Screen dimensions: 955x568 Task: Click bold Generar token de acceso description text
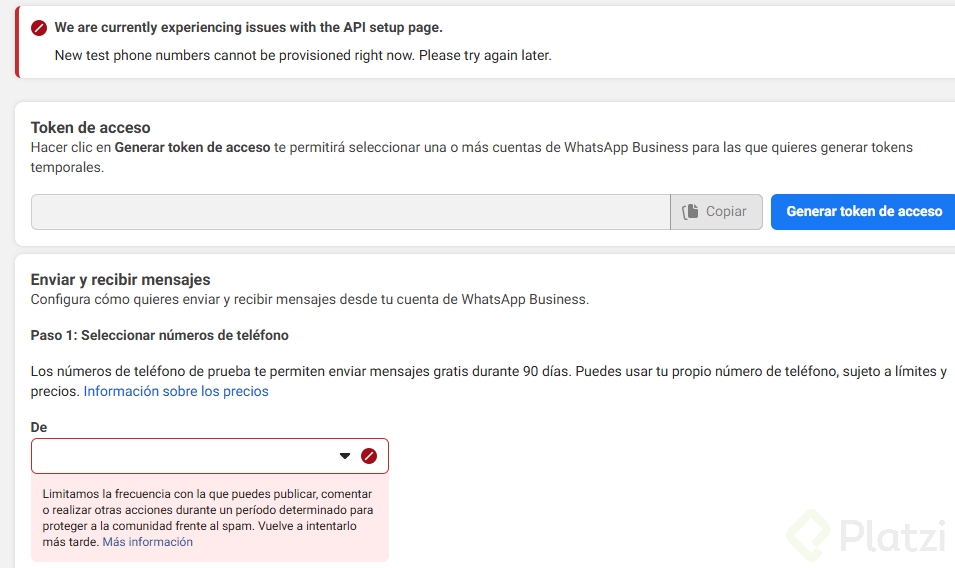pos(192,147)
